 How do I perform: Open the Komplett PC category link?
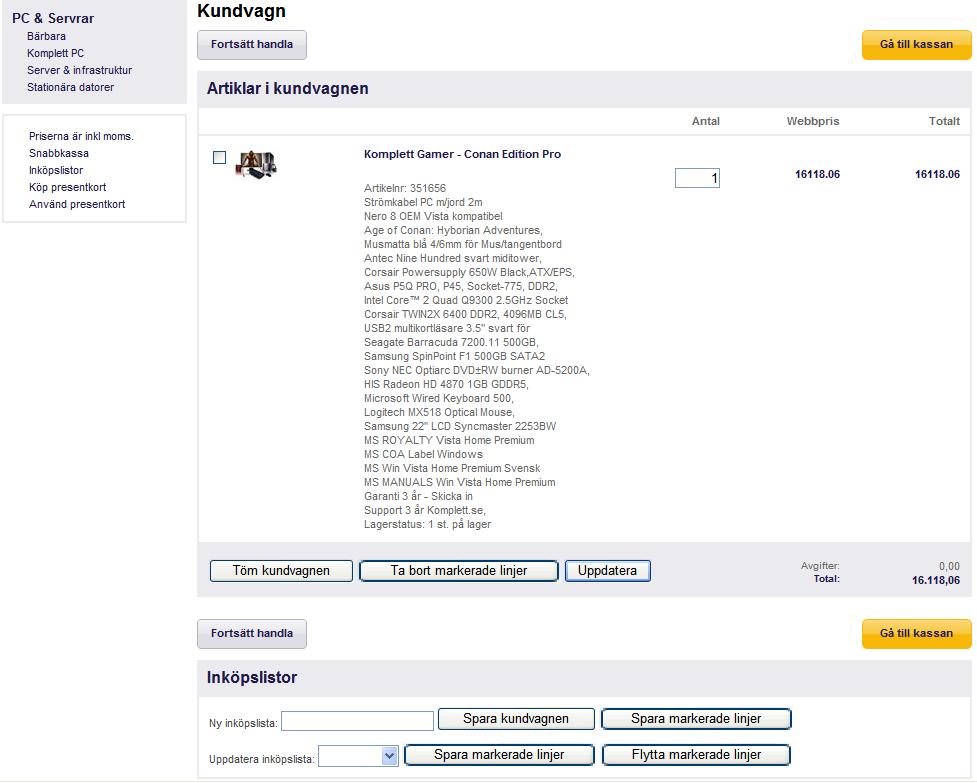click(x=55, y=54)
